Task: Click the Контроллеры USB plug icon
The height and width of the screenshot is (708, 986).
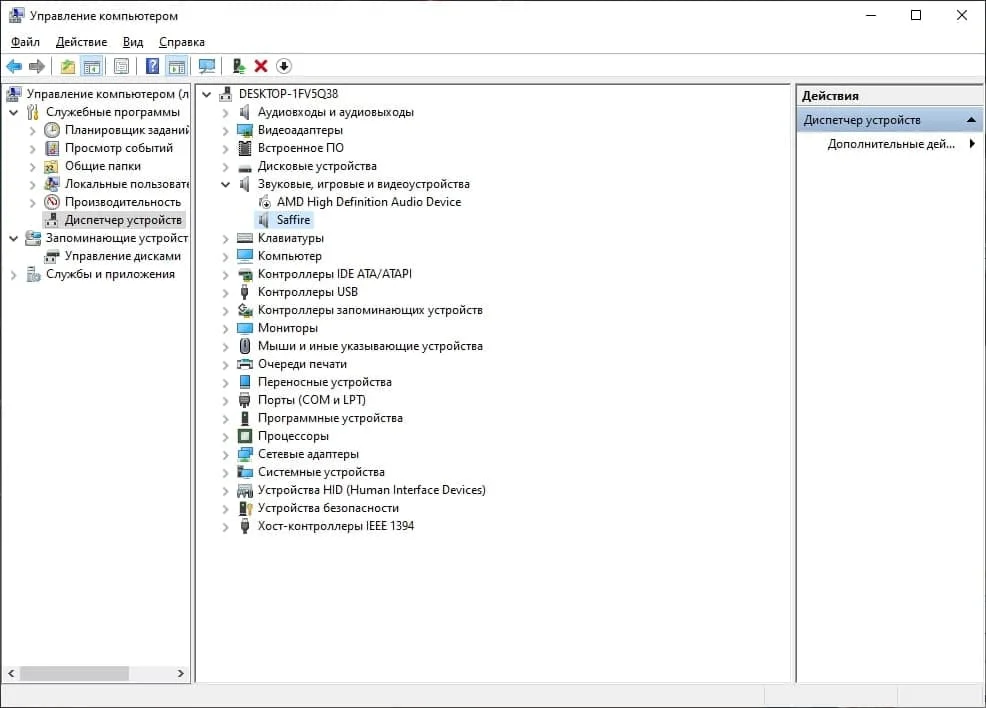Action: tap(245, 292)
